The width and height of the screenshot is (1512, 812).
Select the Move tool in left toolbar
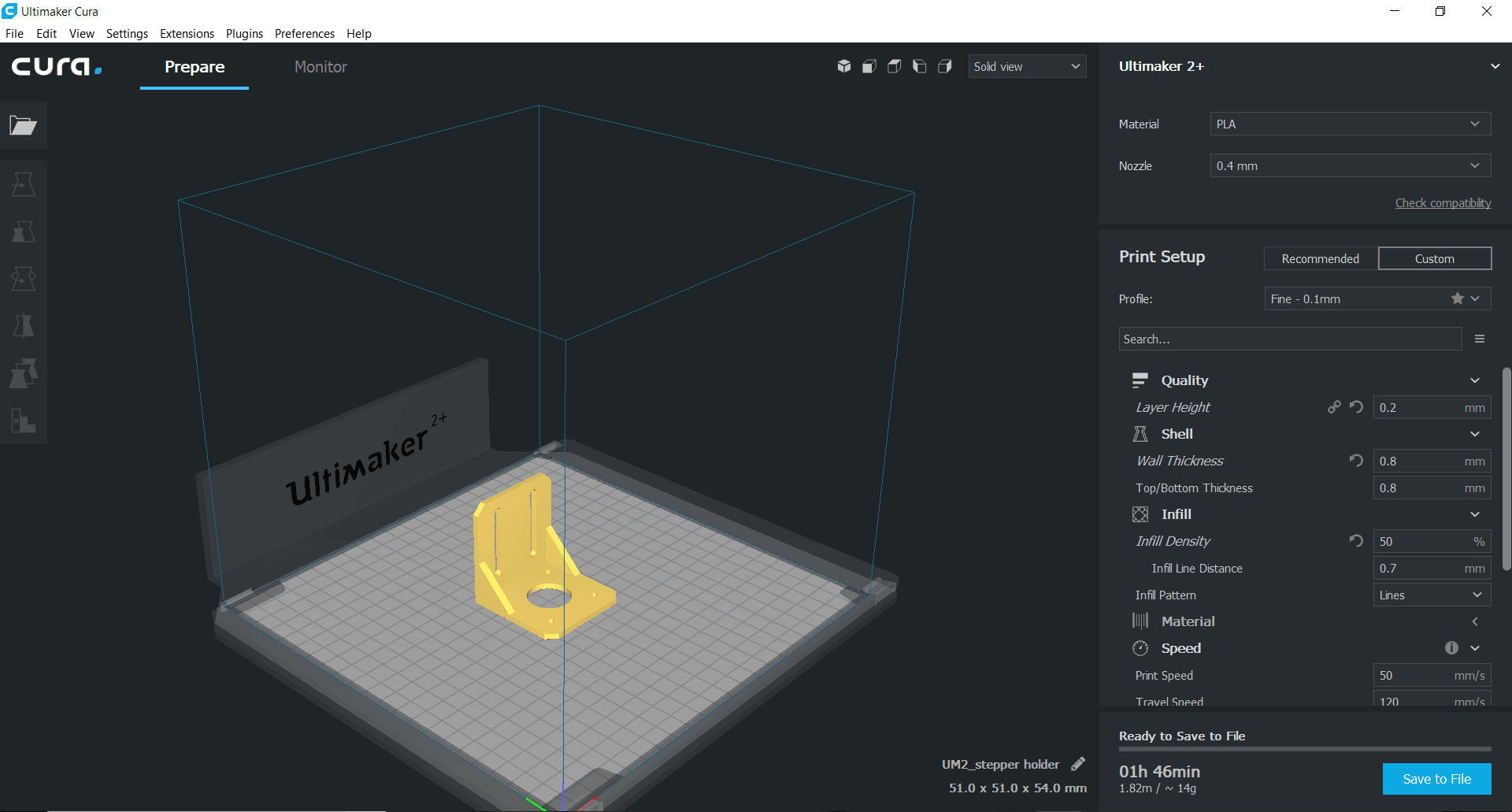pyautogui.click(x=24, y=184)
